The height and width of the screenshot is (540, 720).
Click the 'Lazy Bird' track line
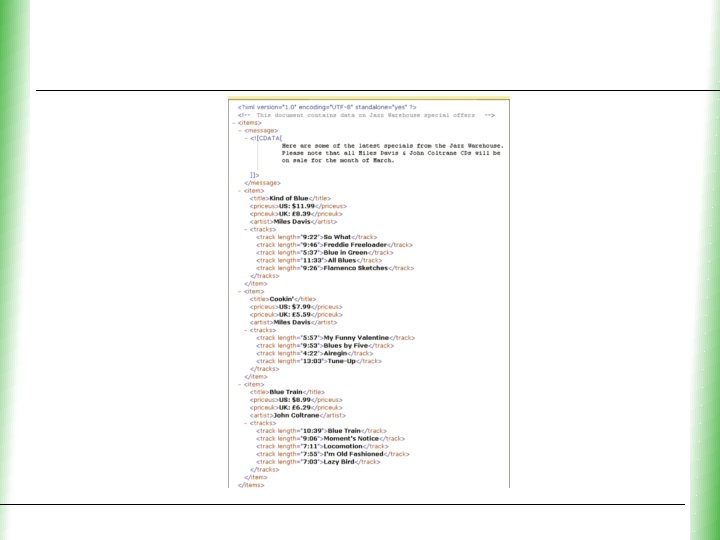pyautogui.click(x=318, y=462)
